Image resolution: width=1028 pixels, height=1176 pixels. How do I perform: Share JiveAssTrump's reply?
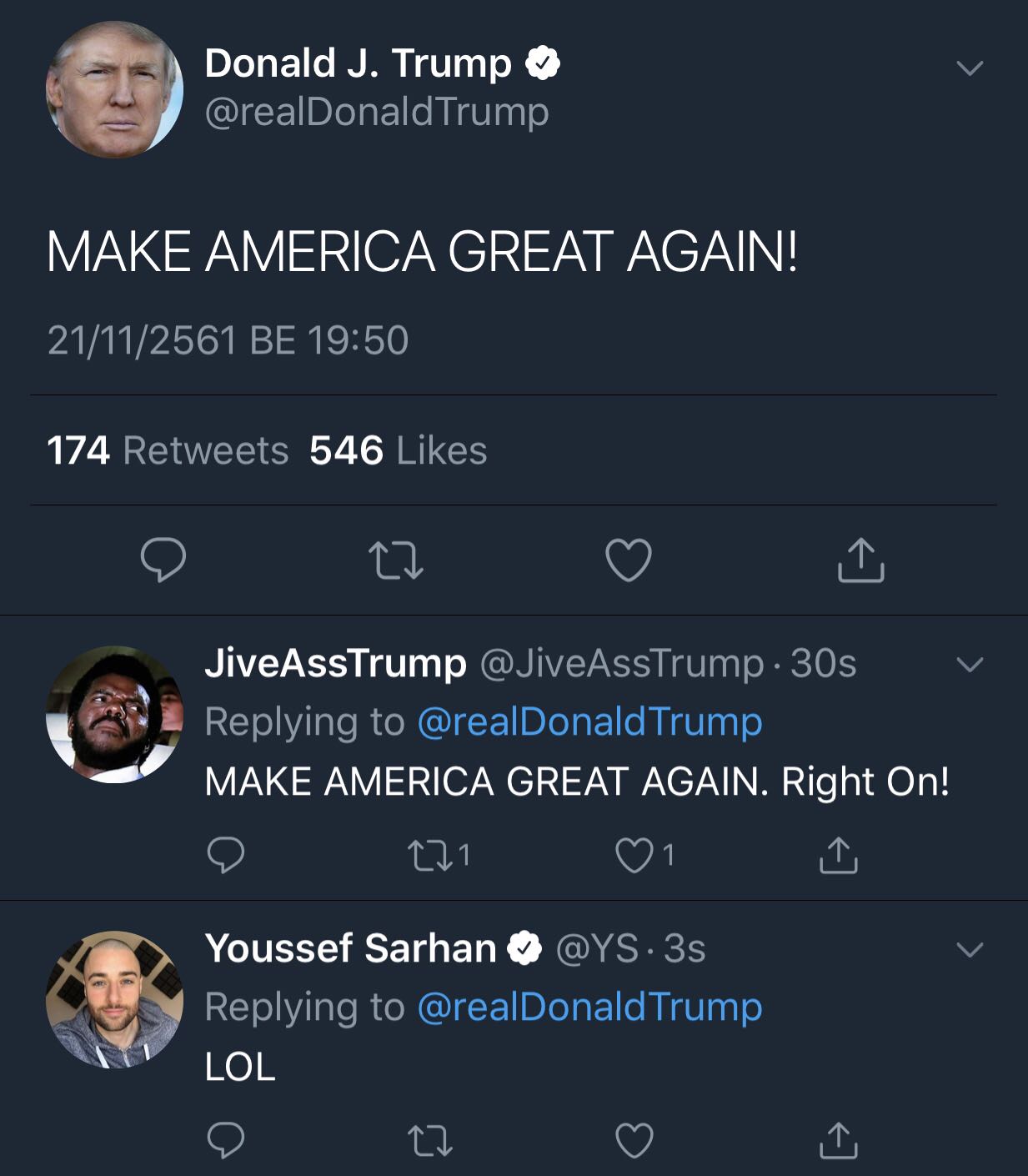pyautogui.click(x=838, y=855)
